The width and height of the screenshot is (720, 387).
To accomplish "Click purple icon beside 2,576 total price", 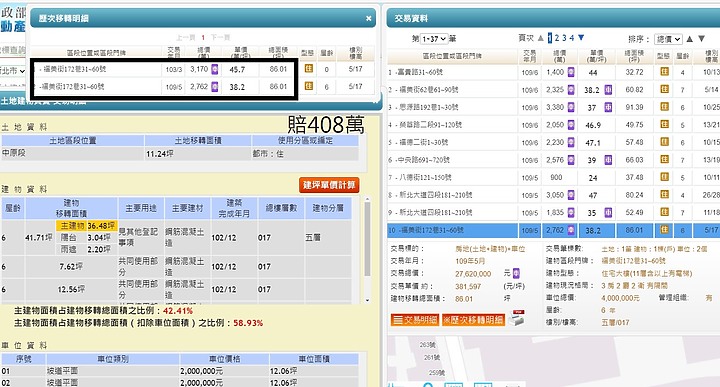I will click(571, 160).
